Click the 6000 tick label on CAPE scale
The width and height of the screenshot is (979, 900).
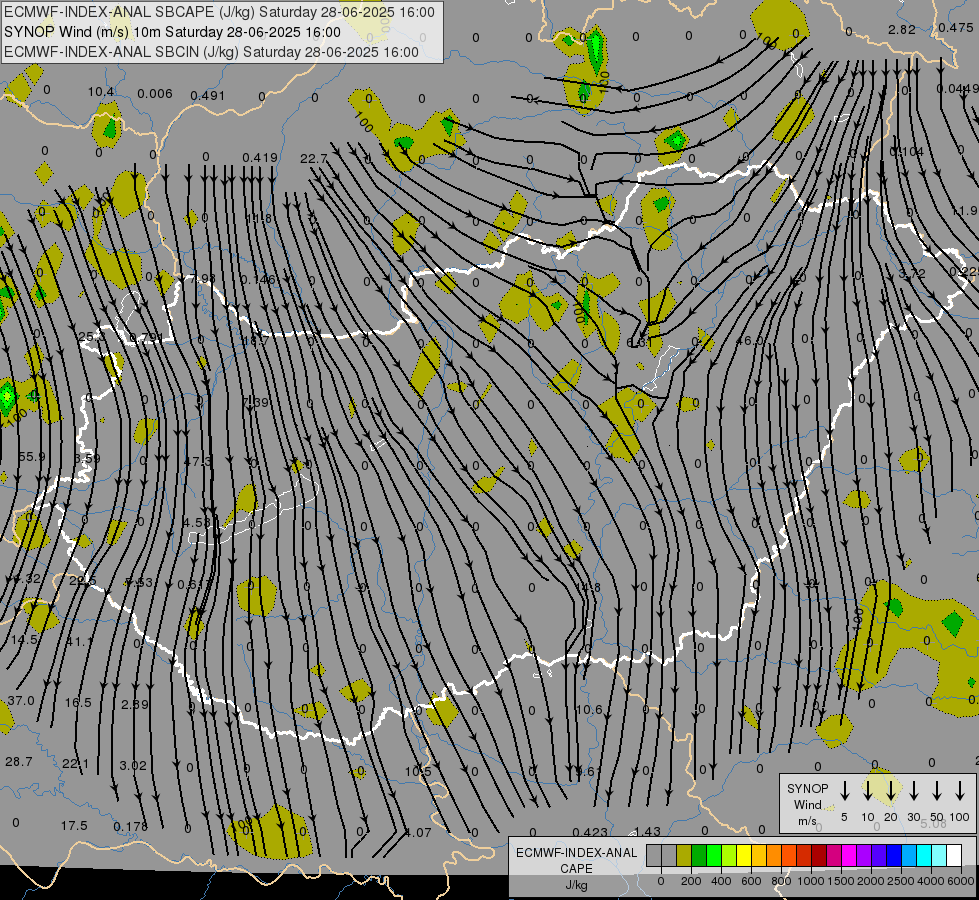coord(960,881)
